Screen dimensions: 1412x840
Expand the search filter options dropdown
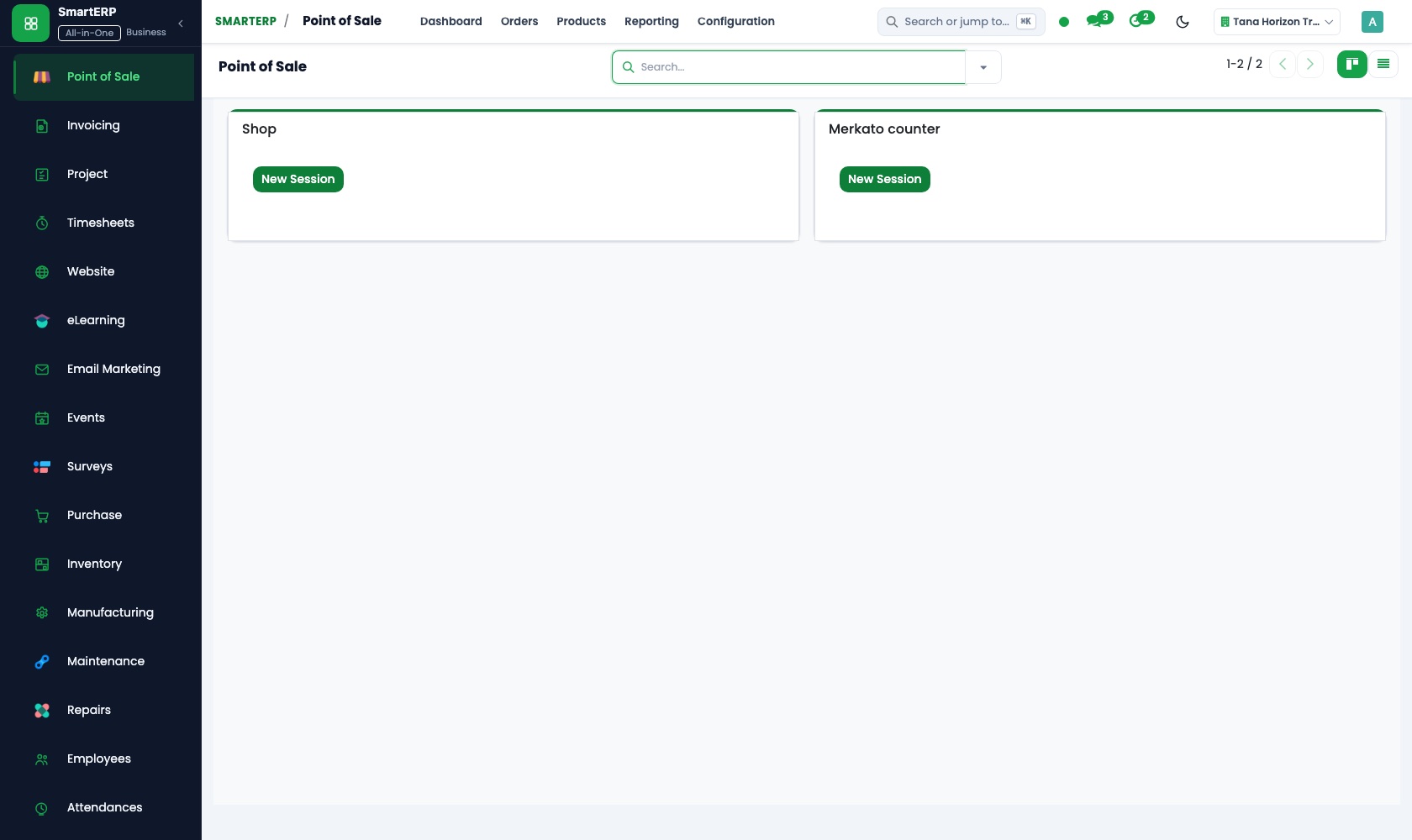pyautogui.click(x=983, y=67)
